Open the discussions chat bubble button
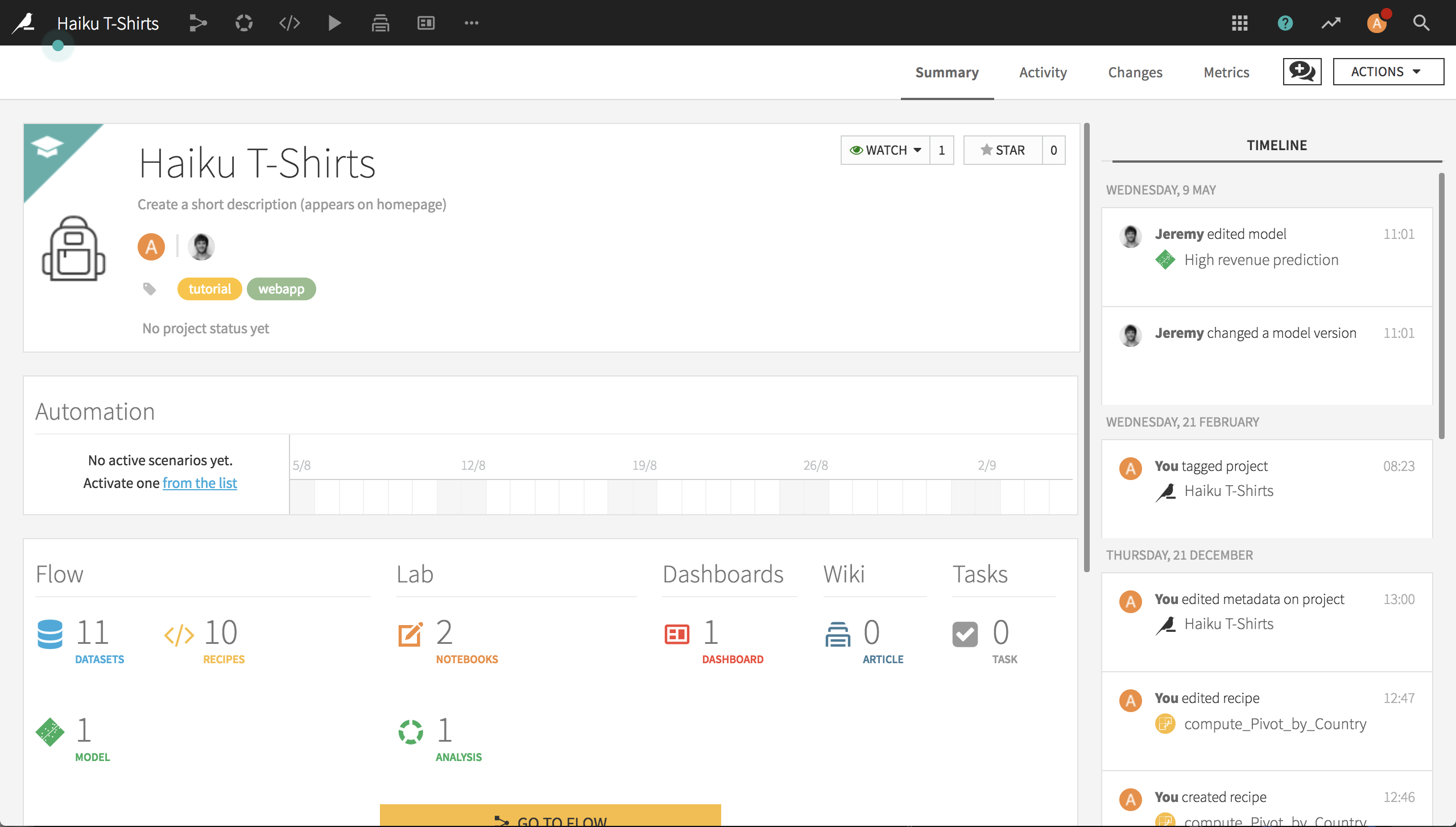This screenshot has width=1456, height=827. click(x=1302, y=72)
